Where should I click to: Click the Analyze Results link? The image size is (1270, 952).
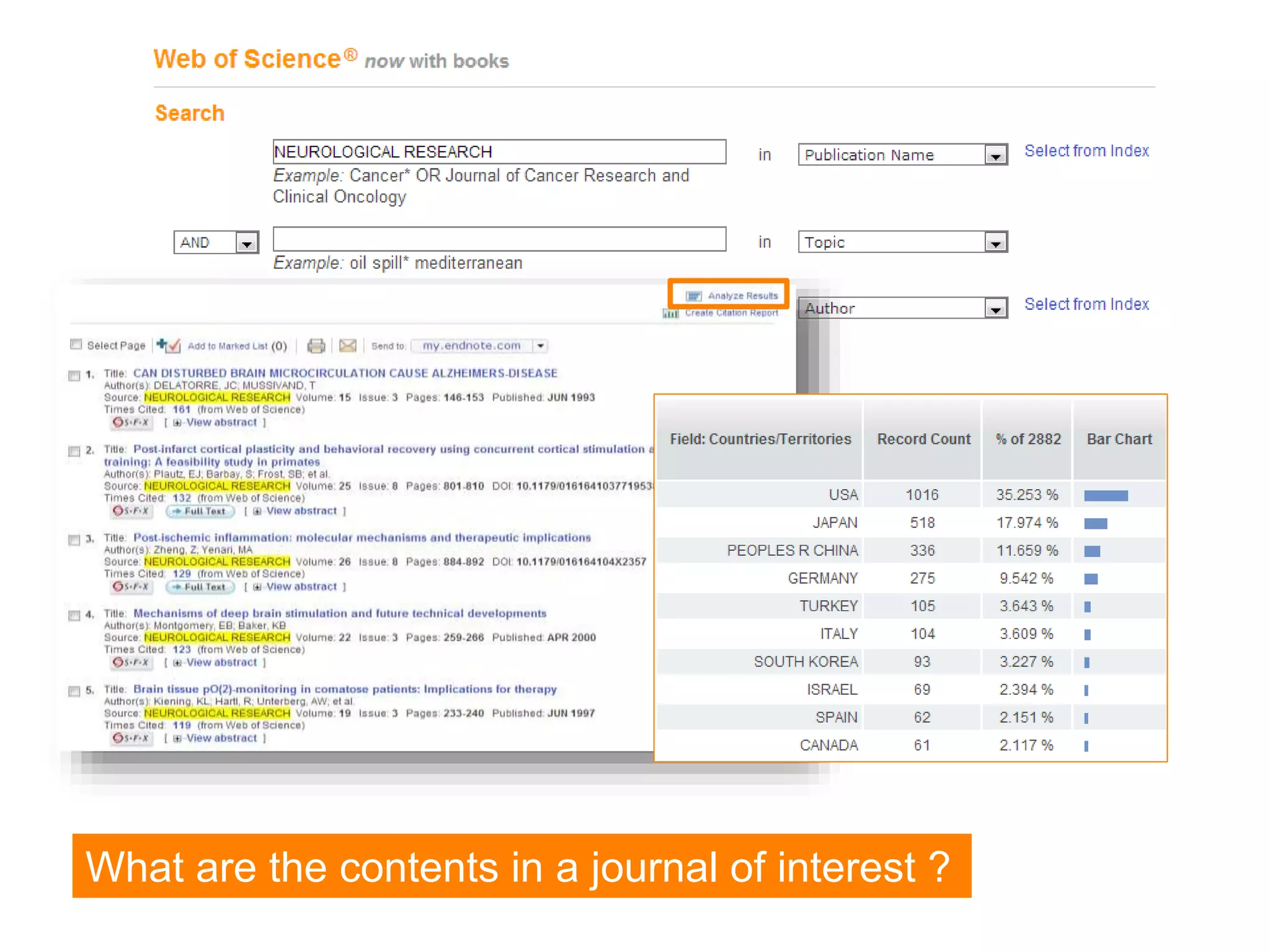coord(742,296)
